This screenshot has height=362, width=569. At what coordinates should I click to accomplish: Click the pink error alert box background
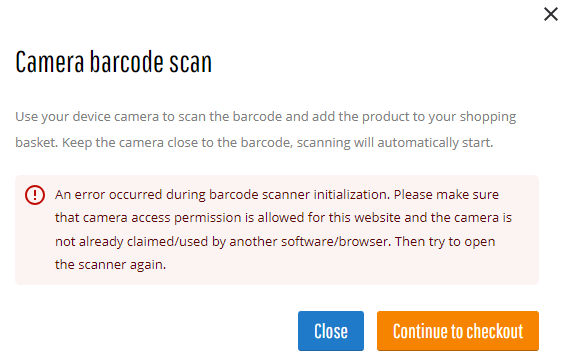[x=277, y=230]
